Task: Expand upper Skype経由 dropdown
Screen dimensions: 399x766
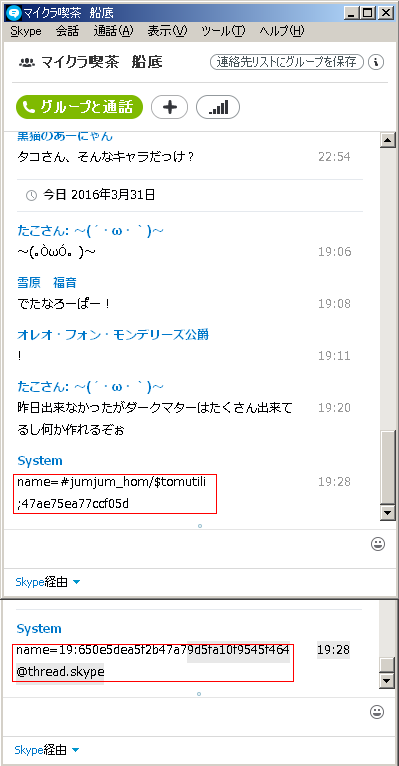Action: [x=48, y=582]
